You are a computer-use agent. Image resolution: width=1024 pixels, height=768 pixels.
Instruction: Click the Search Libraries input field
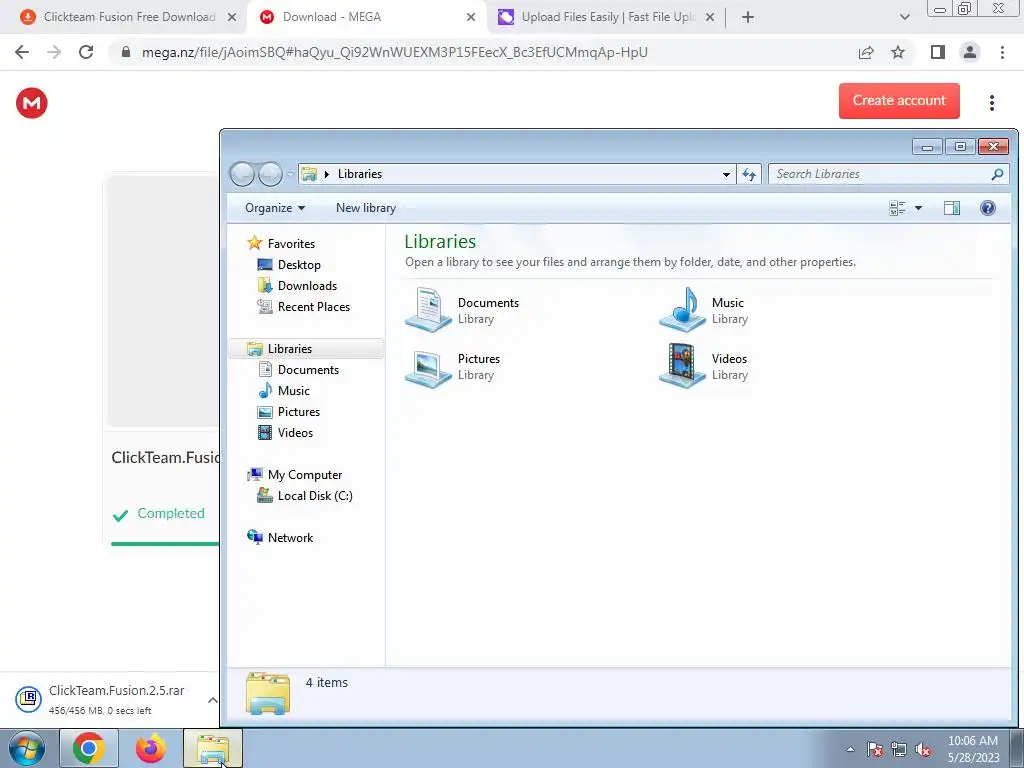879,174
